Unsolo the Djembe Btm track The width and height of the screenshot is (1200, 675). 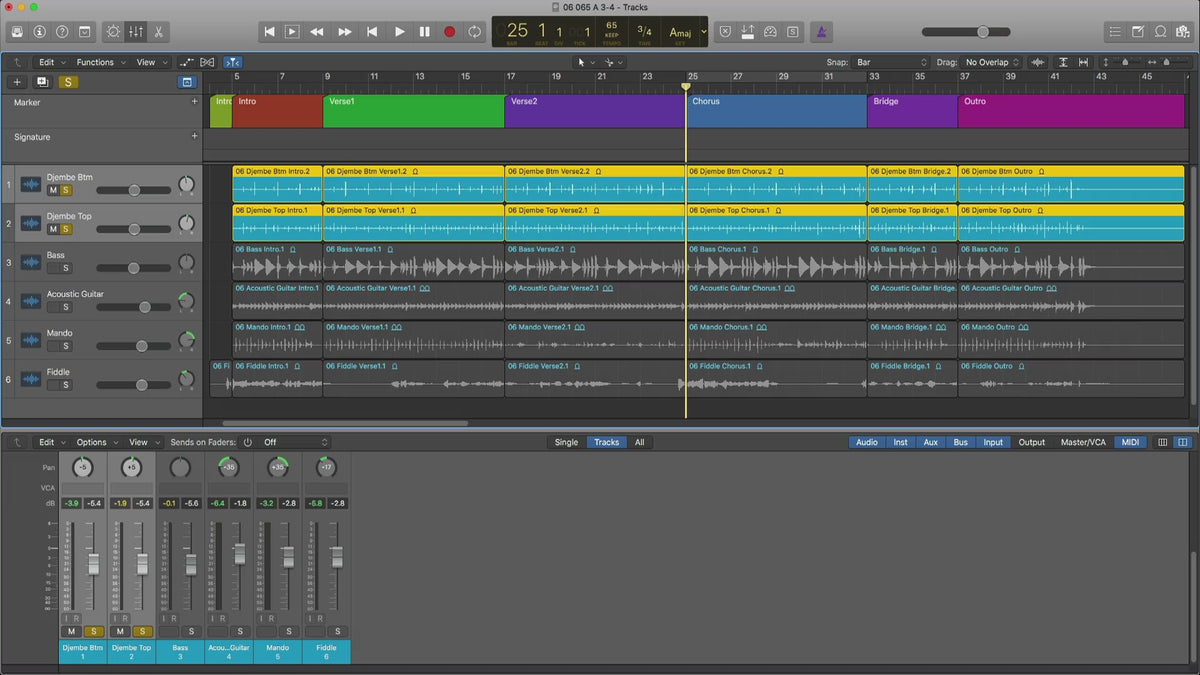(66, 190)
